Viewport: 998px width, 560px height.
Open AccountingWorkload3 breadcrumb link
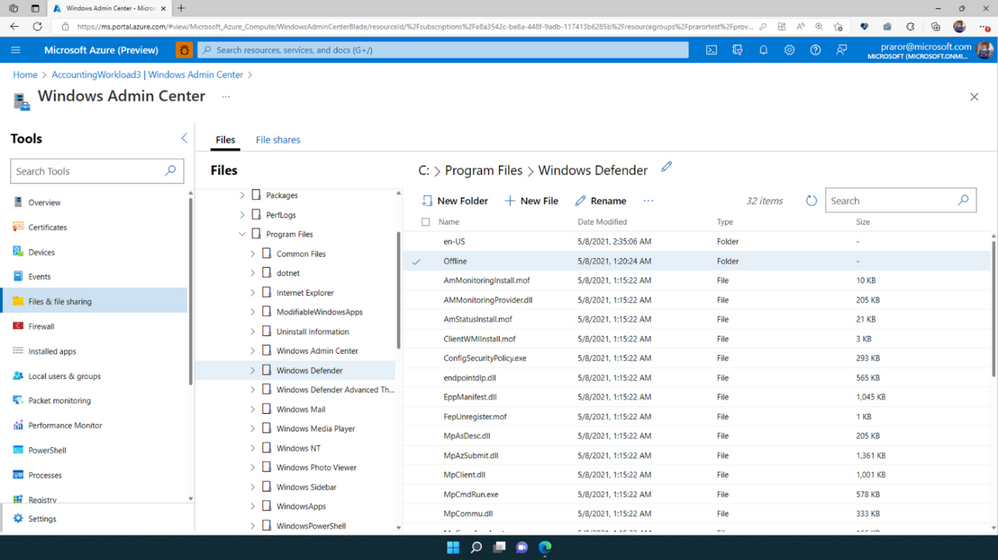147,74
